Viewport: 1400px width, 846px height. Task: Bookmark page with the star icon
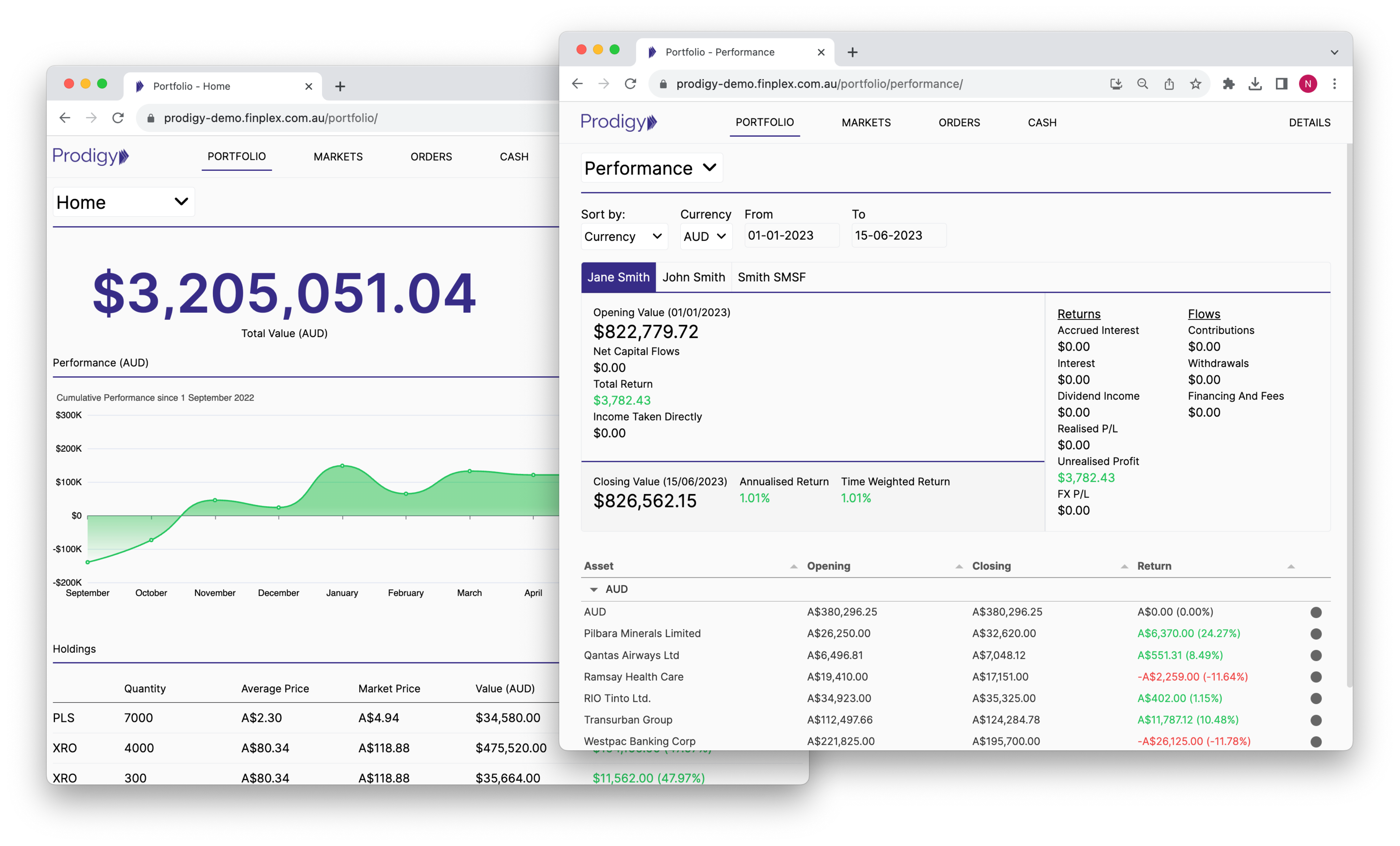click(1196, 84)
